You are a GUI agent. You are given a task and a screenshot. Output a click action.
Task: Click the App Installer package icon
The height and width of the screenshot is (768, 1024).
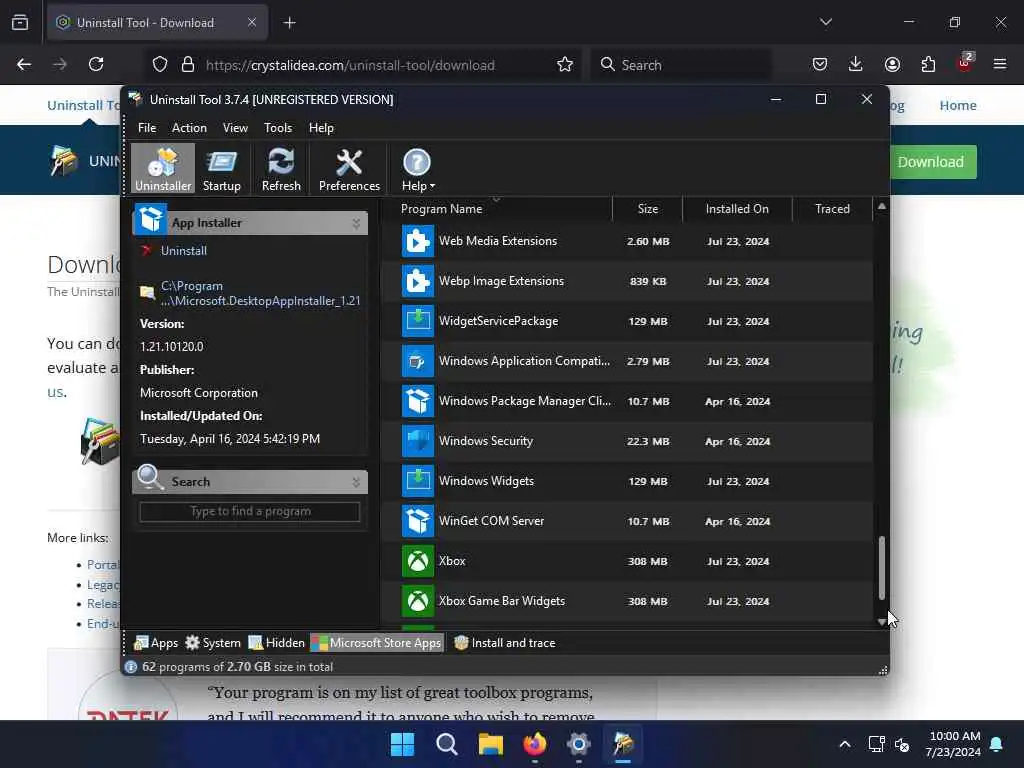pyautogui.click(x=152, y=219)
